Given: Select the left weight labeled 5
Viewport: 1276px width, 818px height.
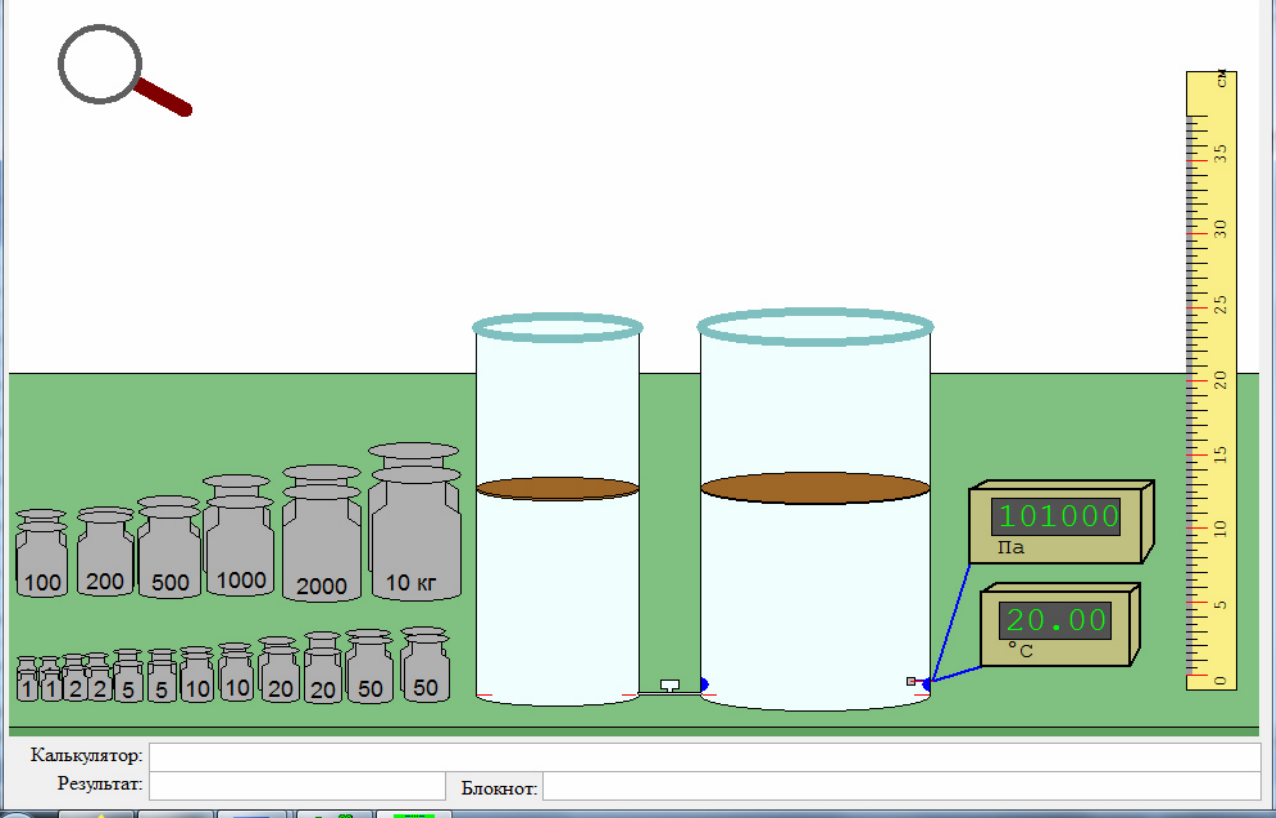Looking at the screenshot, I should pos(128,676).
